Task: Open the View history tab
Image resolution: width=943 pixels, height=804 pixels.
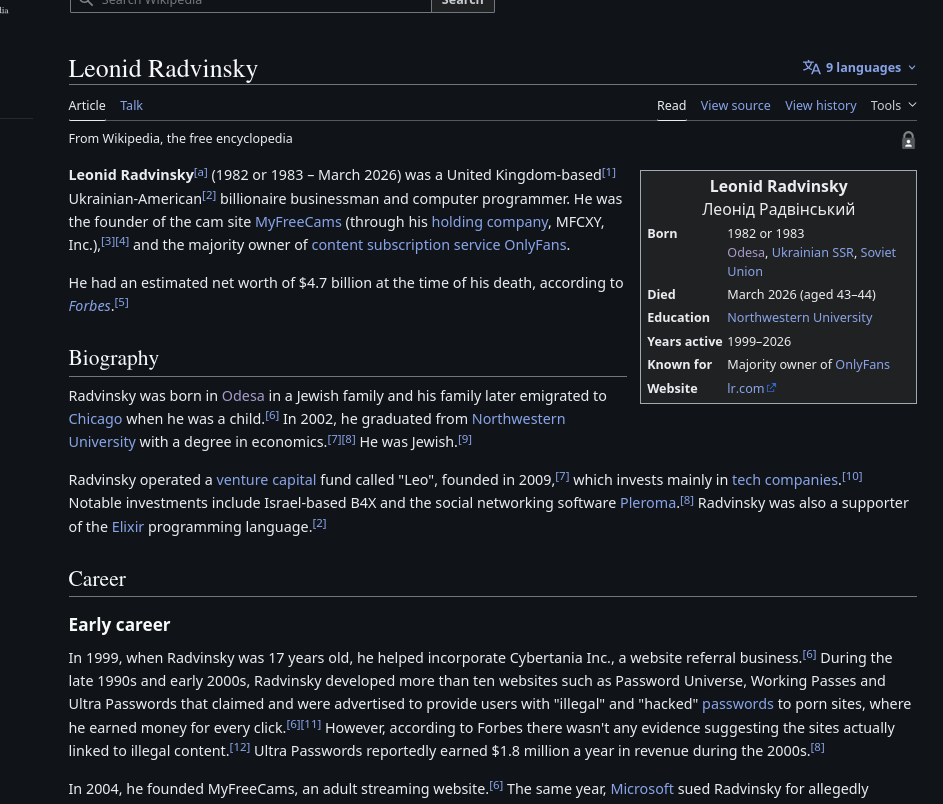Action: tap(820, 105)
